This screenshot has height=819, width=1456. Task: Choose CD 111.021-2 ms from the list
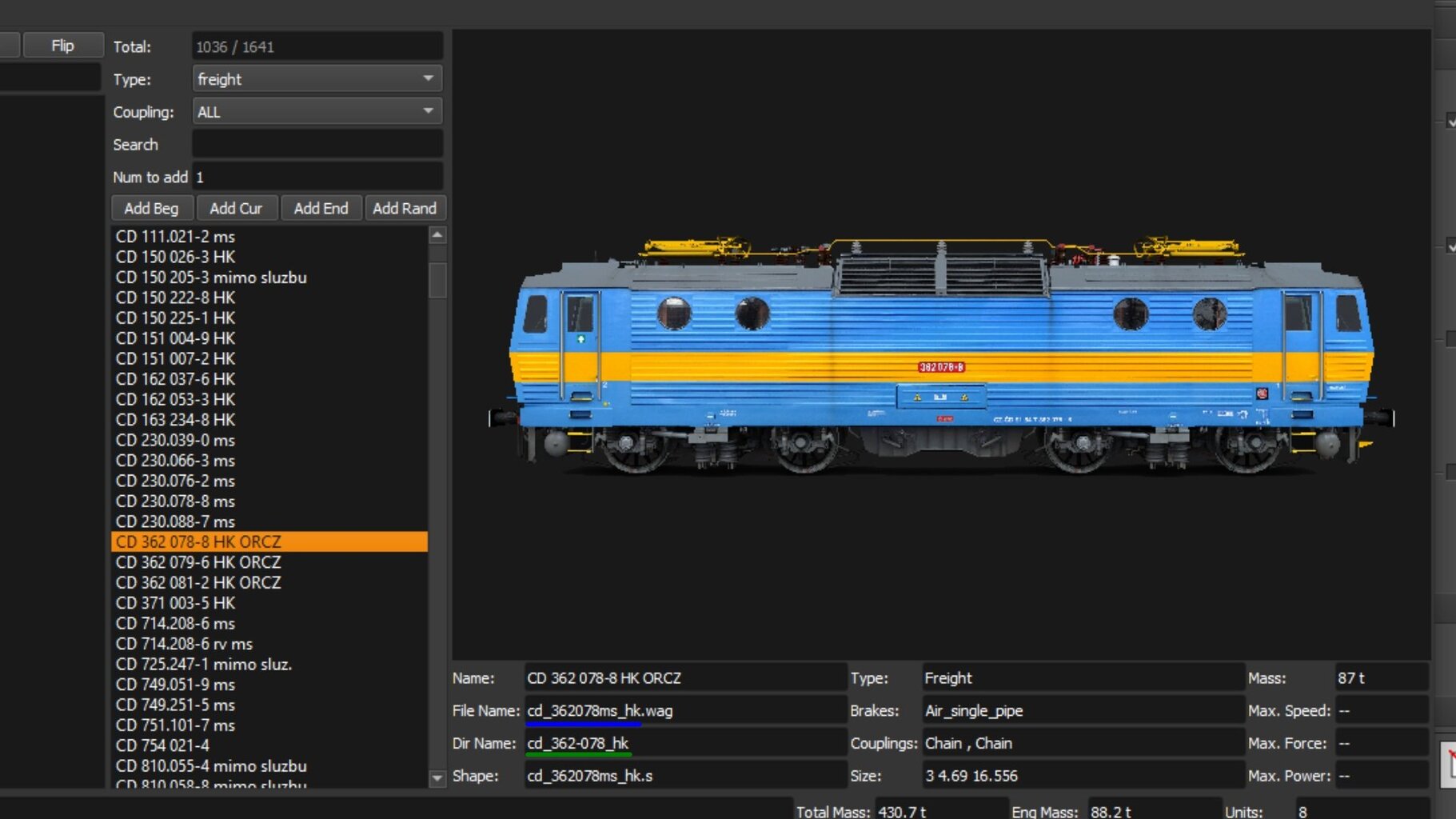coord(175,237)
